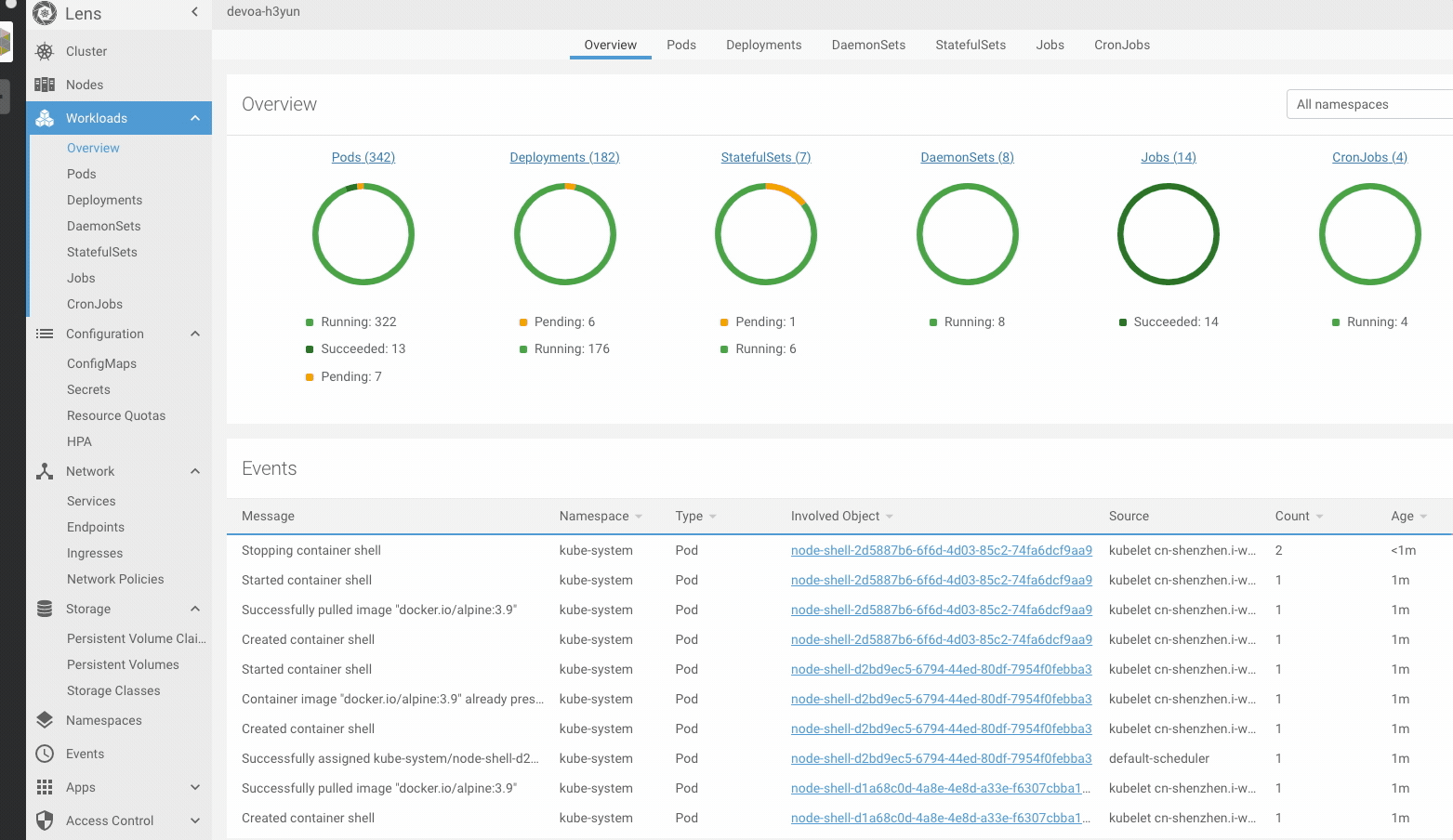
Task: Open the DaemonSets (8) link
Action: (x=968, y=157)
